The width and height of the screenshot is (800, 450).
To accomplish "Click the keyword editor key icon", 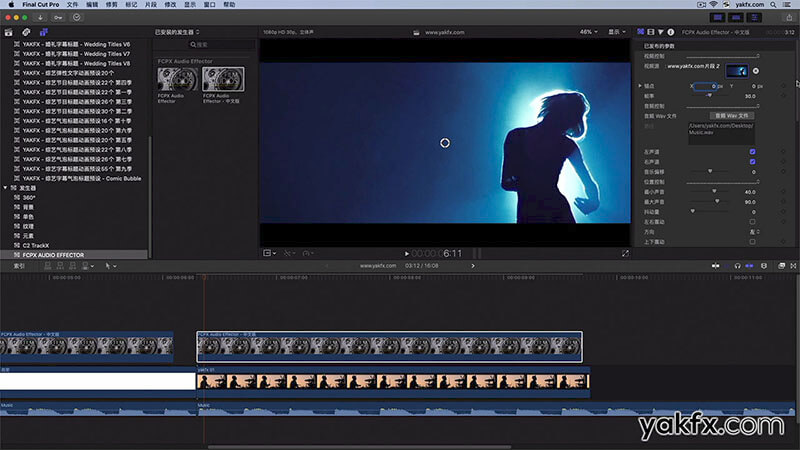I will tap(58, 17).
